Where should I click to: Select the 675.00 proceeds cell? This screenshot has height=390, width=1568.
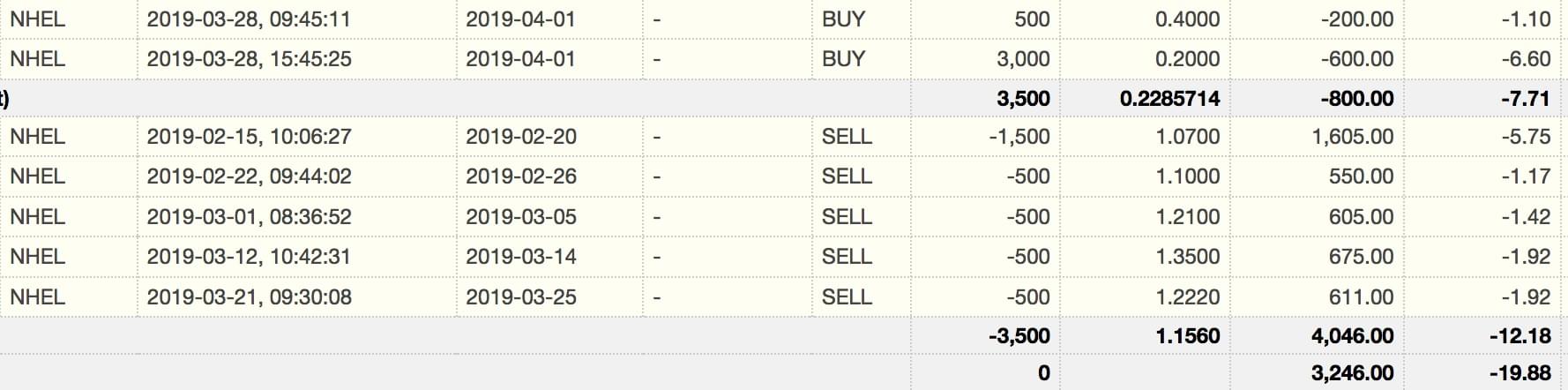[1361, 257]
